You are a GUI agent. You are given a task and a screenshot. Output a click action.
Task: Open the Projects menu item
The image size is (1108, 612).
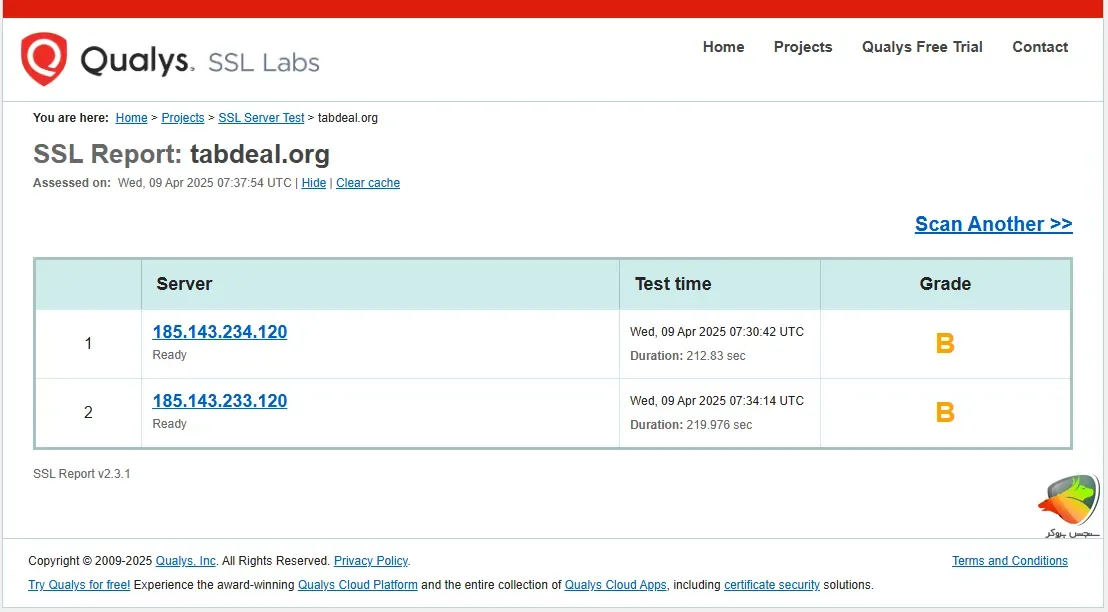(x=803, y=47)
